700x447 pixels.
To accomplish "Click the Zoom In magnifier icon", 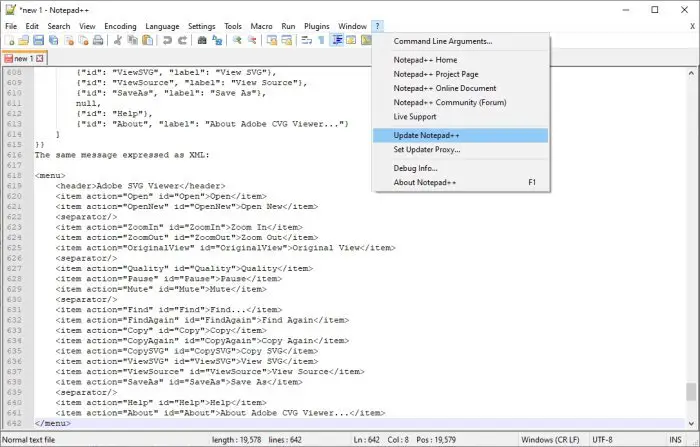I will pos(237,41).
